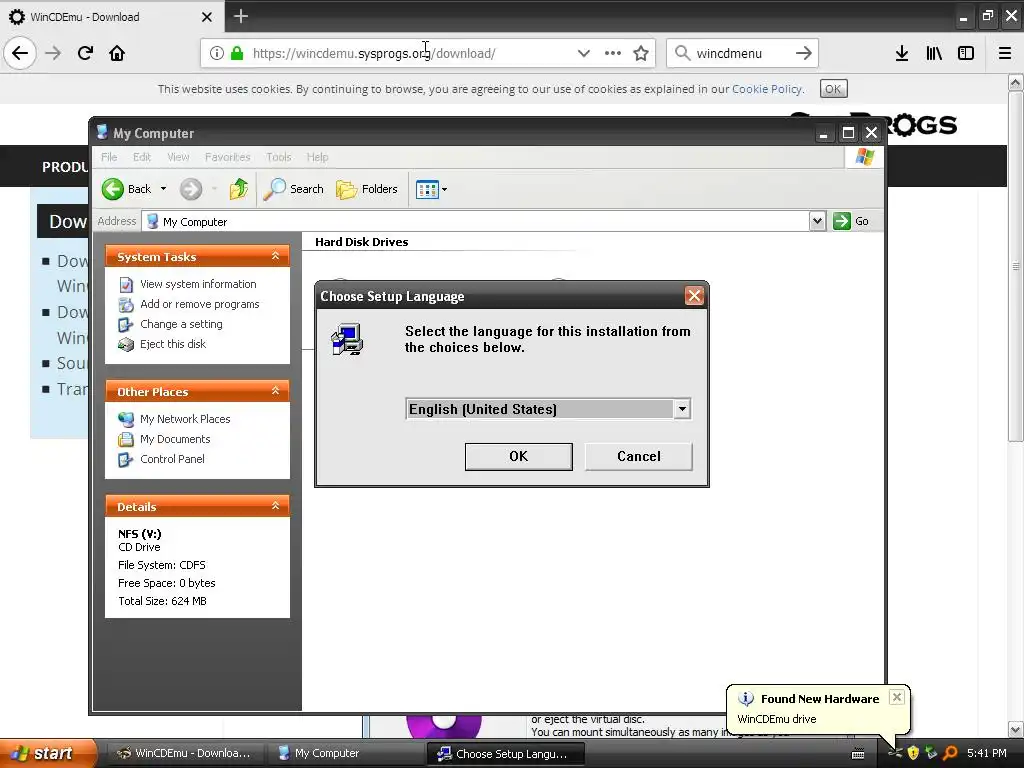This screenshot has height=768, width=1024.
Task: Collapse the System Tasks panel
Action: [276, 256]
